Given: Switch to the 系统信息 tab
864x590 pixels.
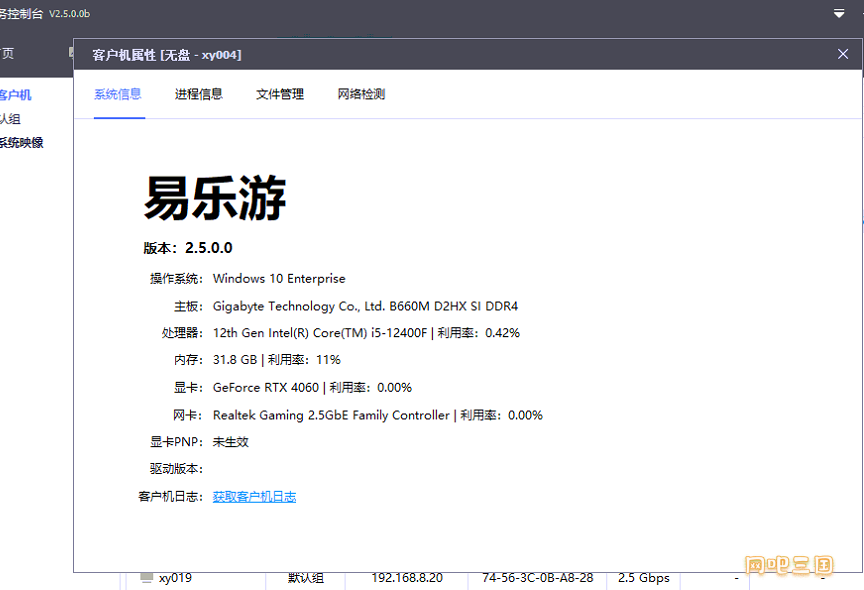Looking at the screenshot, I should click(118, 94).
